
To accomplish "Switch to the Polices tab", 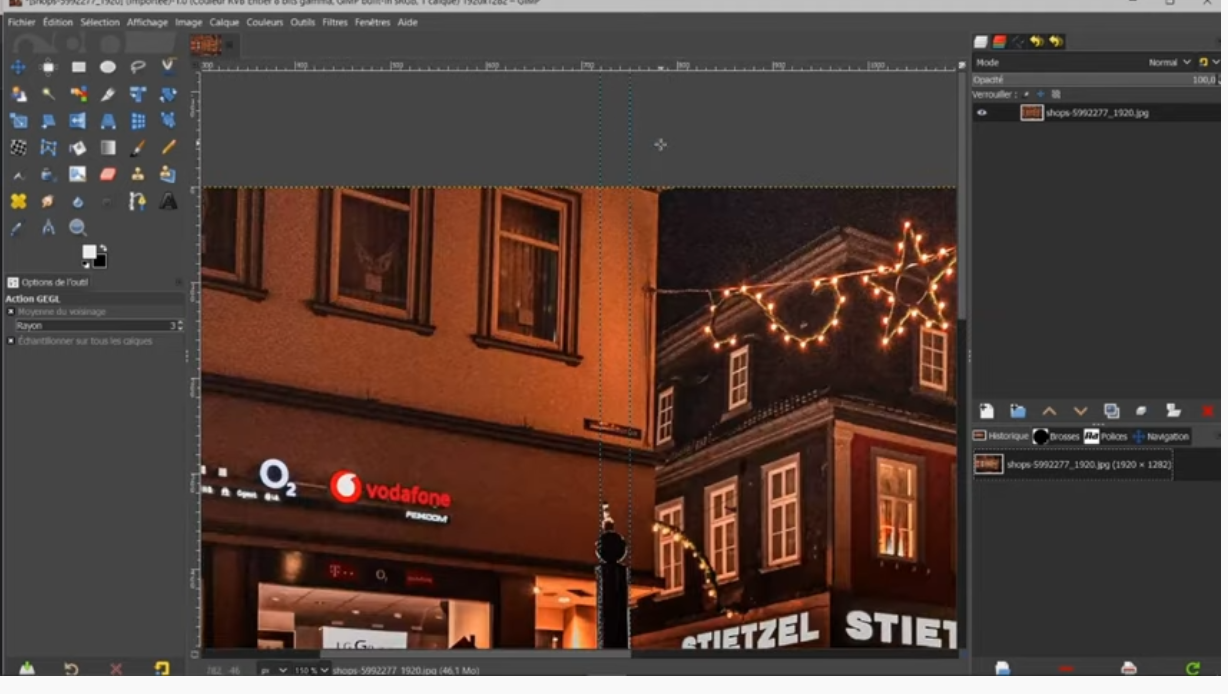I will [1106, 437].
